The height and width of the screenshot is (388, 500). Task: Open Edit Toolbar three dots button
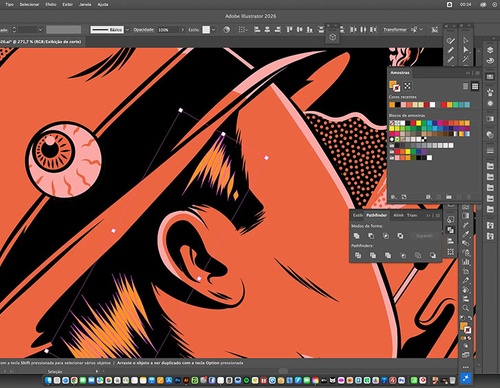466,367
